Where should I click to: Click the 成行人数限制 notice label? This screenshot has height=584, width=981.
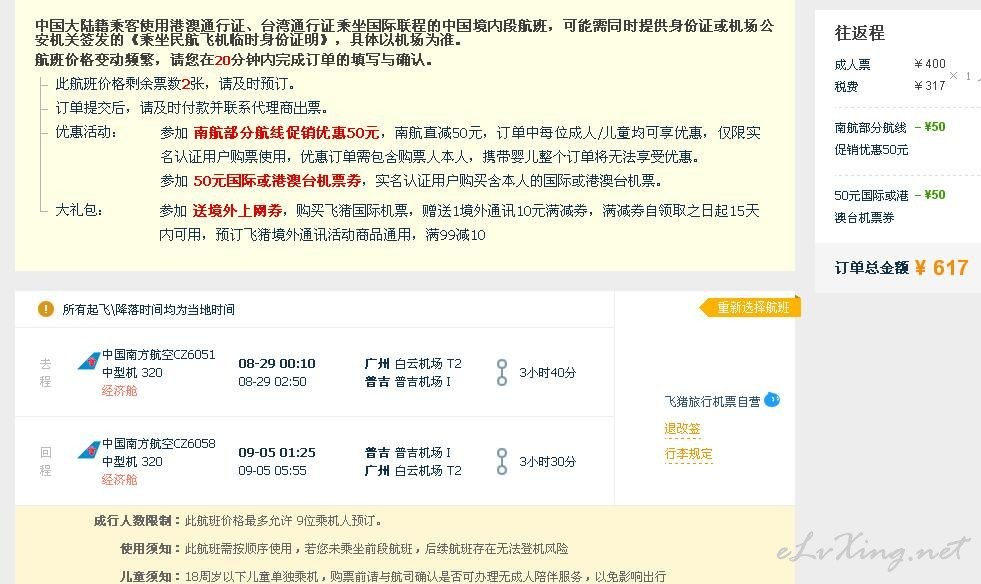point(136,521)
